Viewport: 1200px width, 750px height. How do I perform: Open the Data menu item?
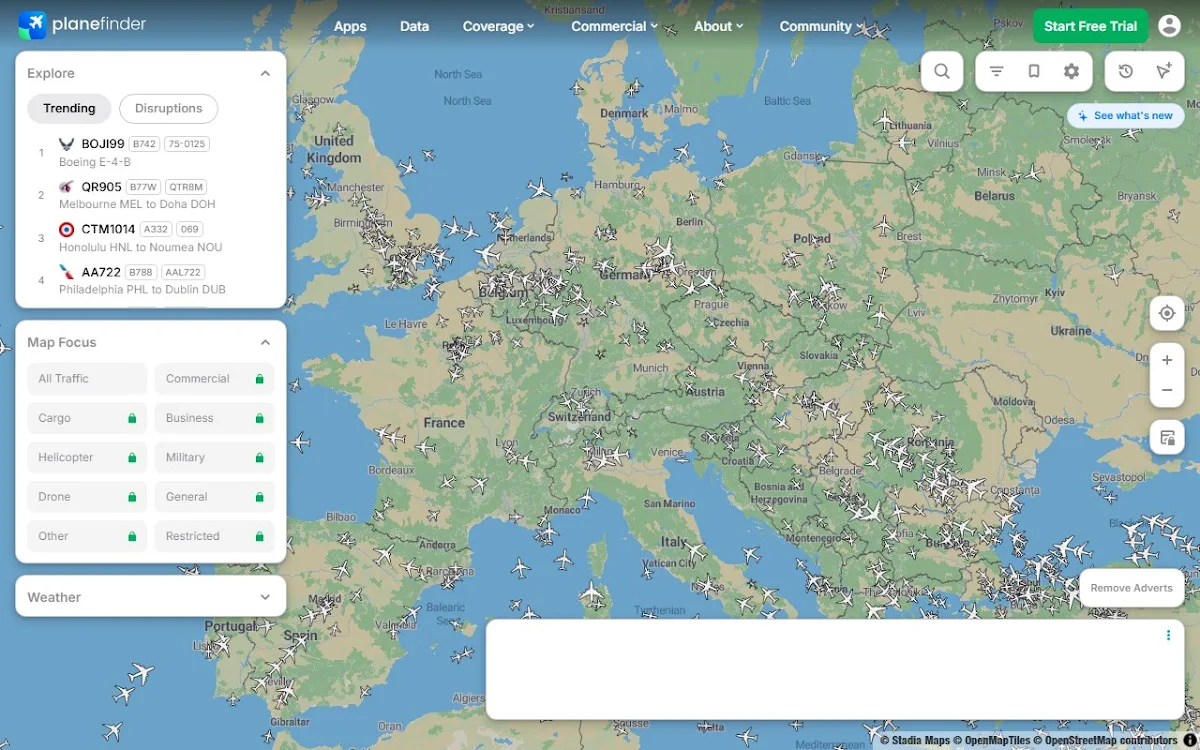point(414,26)
